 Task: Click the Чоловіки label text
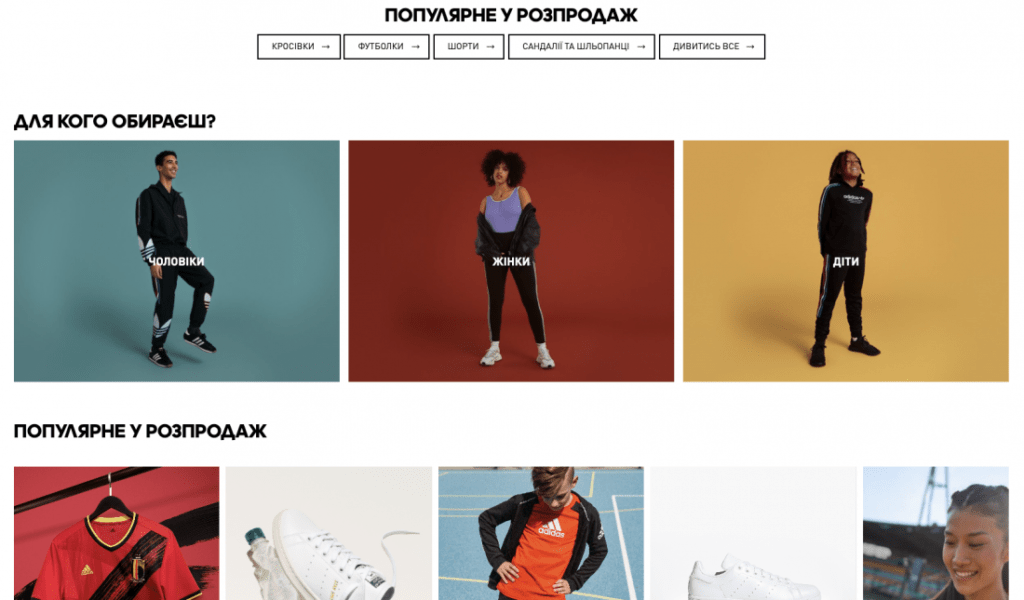[x=176, y=261]
